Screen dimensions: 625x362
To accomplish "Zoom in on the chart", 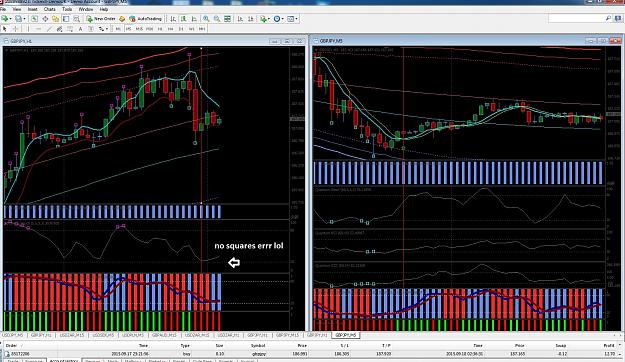I will [206, 19].
